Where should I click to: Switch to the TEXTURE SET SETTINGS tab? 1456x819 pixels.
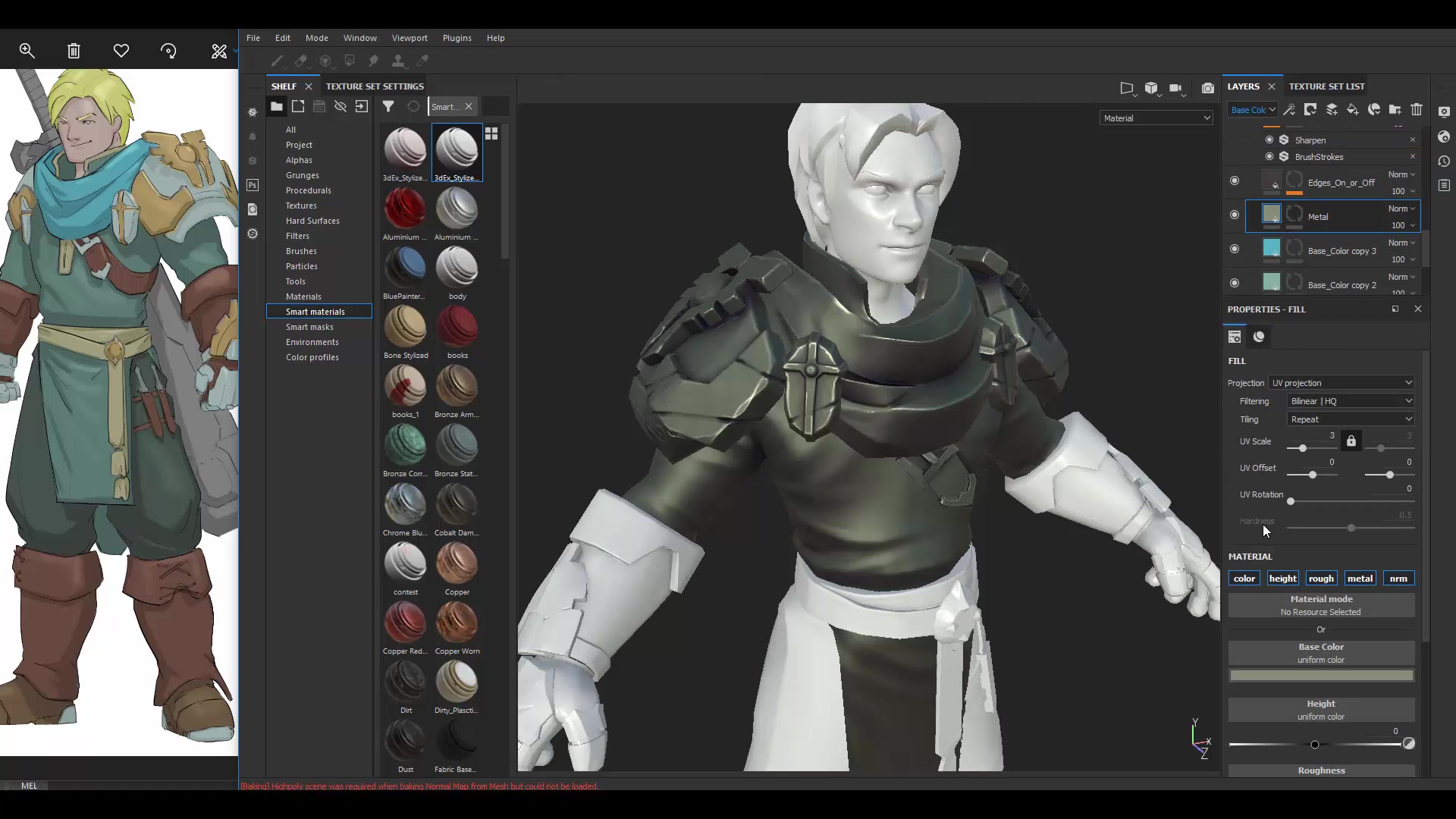click(375, 86)
